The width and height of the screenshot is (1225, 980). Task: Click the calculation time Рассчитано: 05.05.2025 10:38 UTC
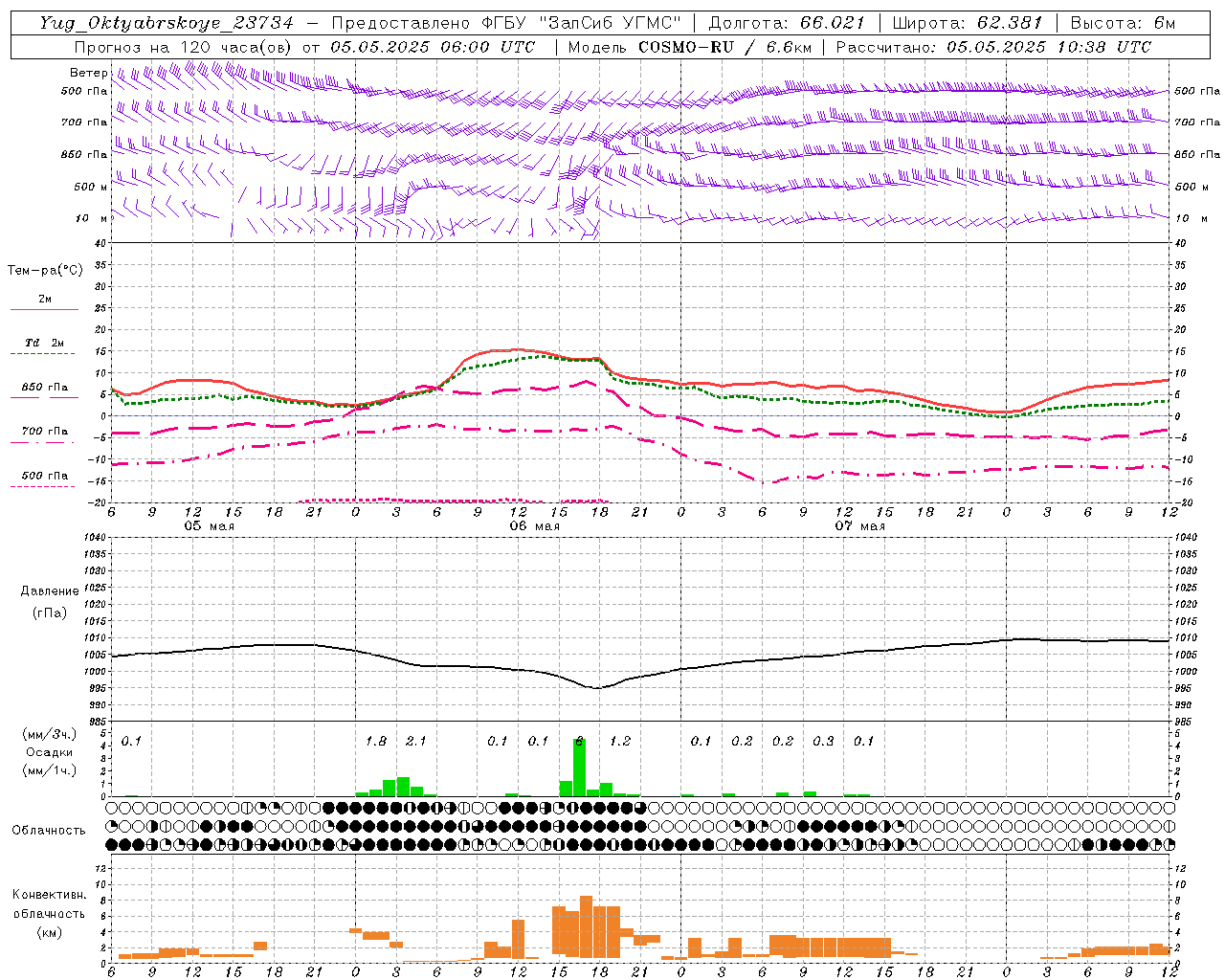click(993, 47)
